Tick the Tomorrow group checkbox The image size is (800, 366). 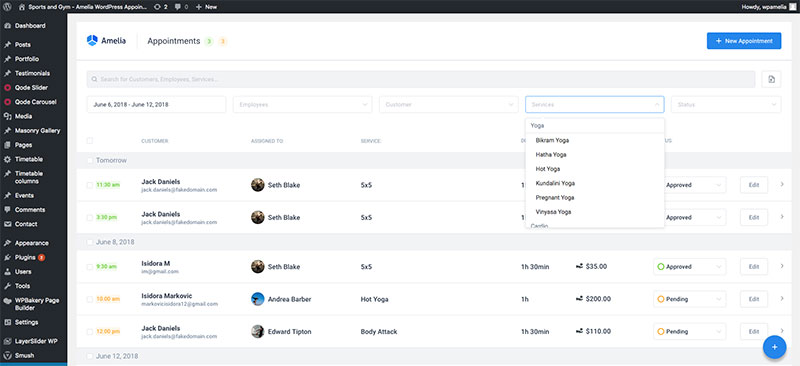click(90, 160)
